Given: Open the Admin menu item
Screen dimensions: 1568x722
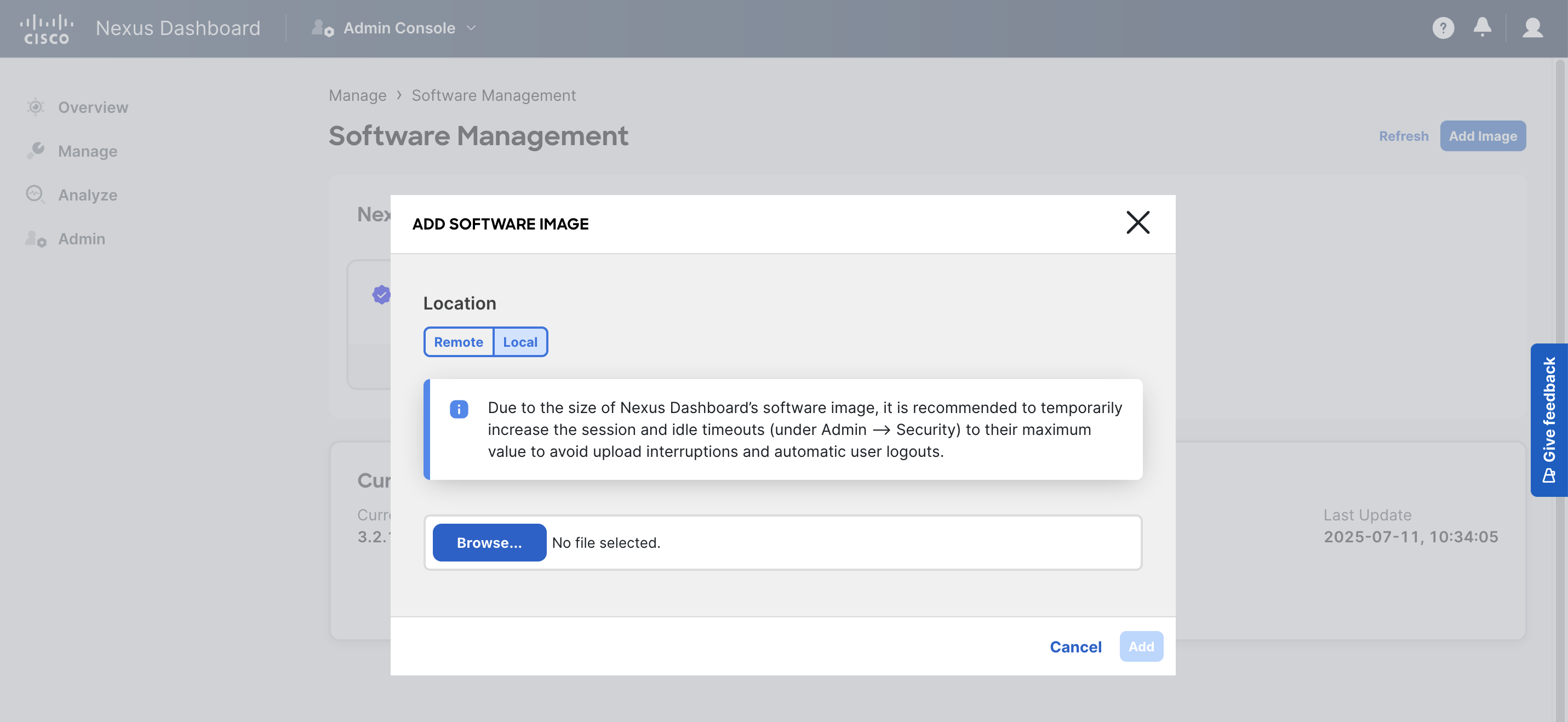Looking at the screenshot, I should click(66, 239).
